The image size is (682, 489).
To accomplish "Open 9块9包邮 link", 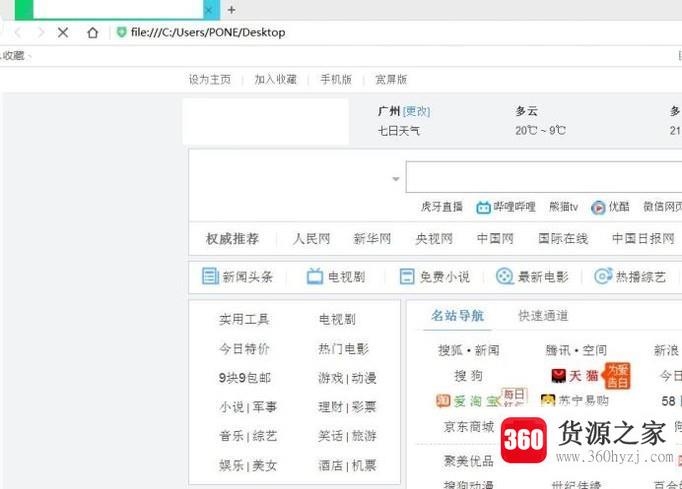I will (x=244, y=378).
